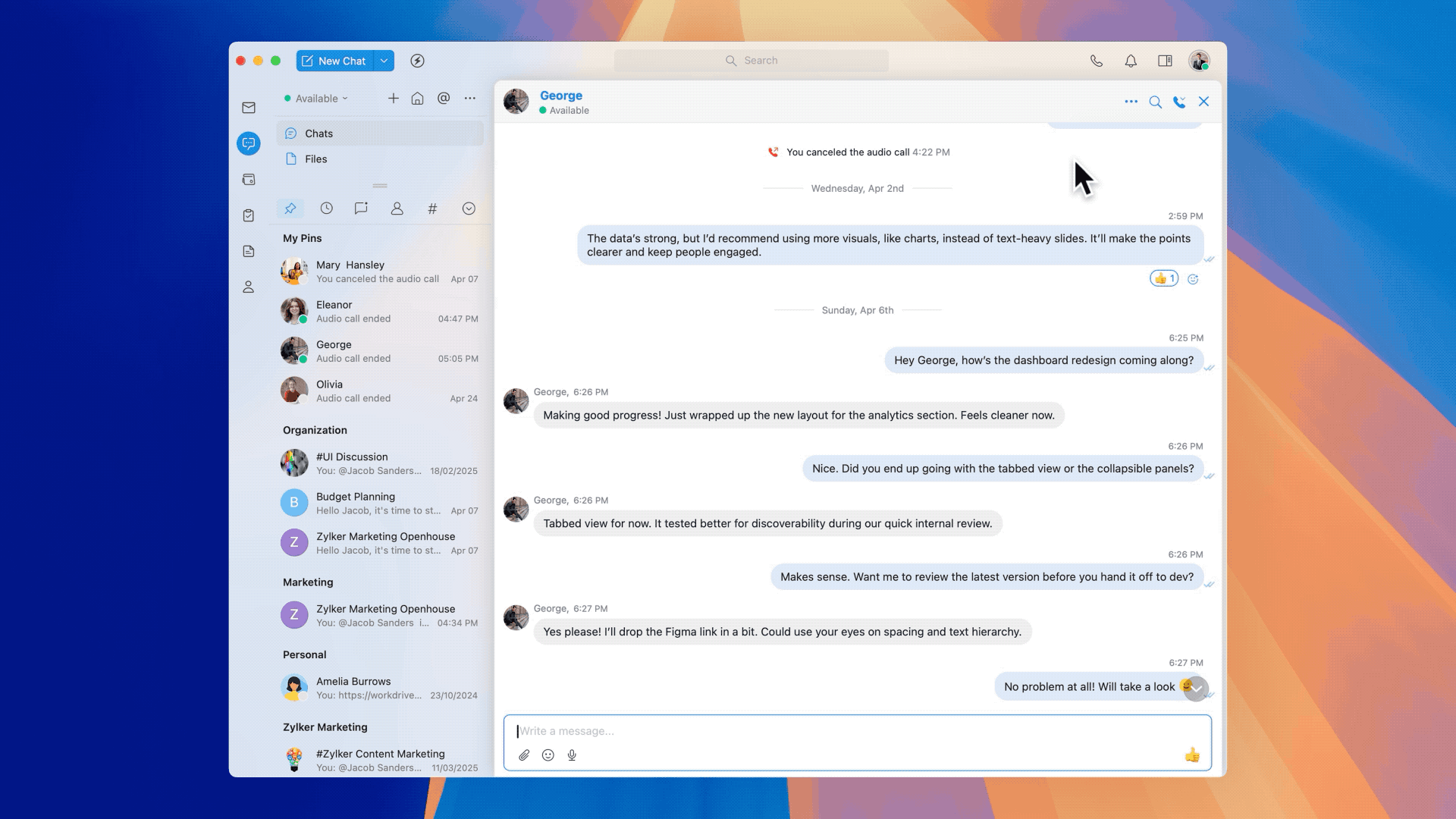Open the emoji picker in message box
1456x819 pixels.
click(x=548, y=755)
